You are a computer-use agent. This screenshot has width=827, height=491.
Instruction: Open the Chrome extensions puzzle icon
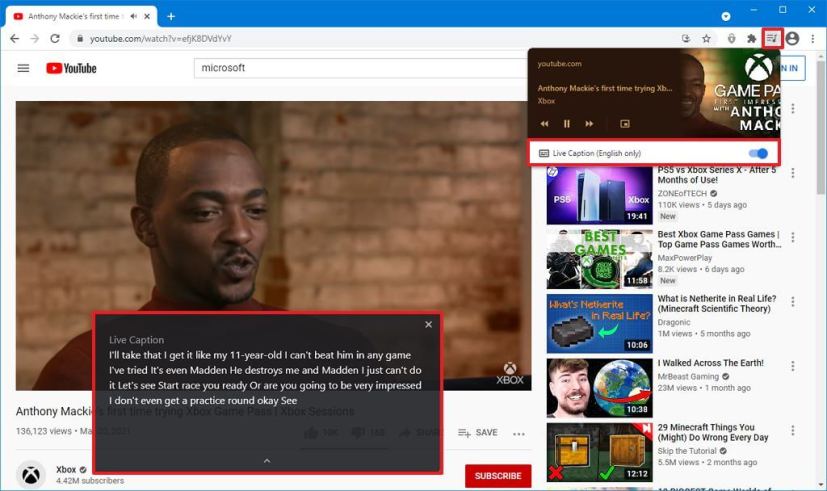tap(751, 38)
